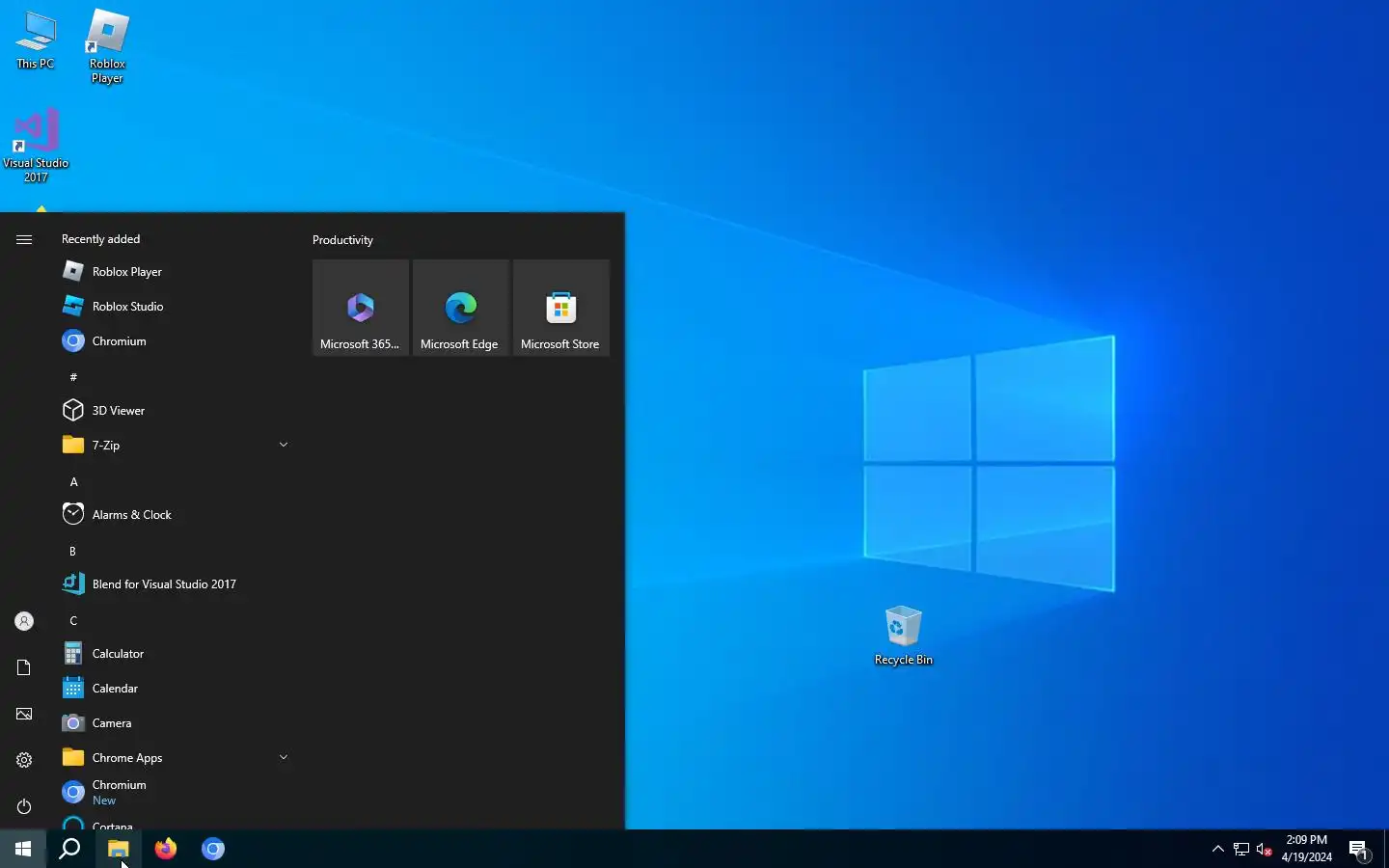
Task: Open the Calendar app
Action: (174, 689)
